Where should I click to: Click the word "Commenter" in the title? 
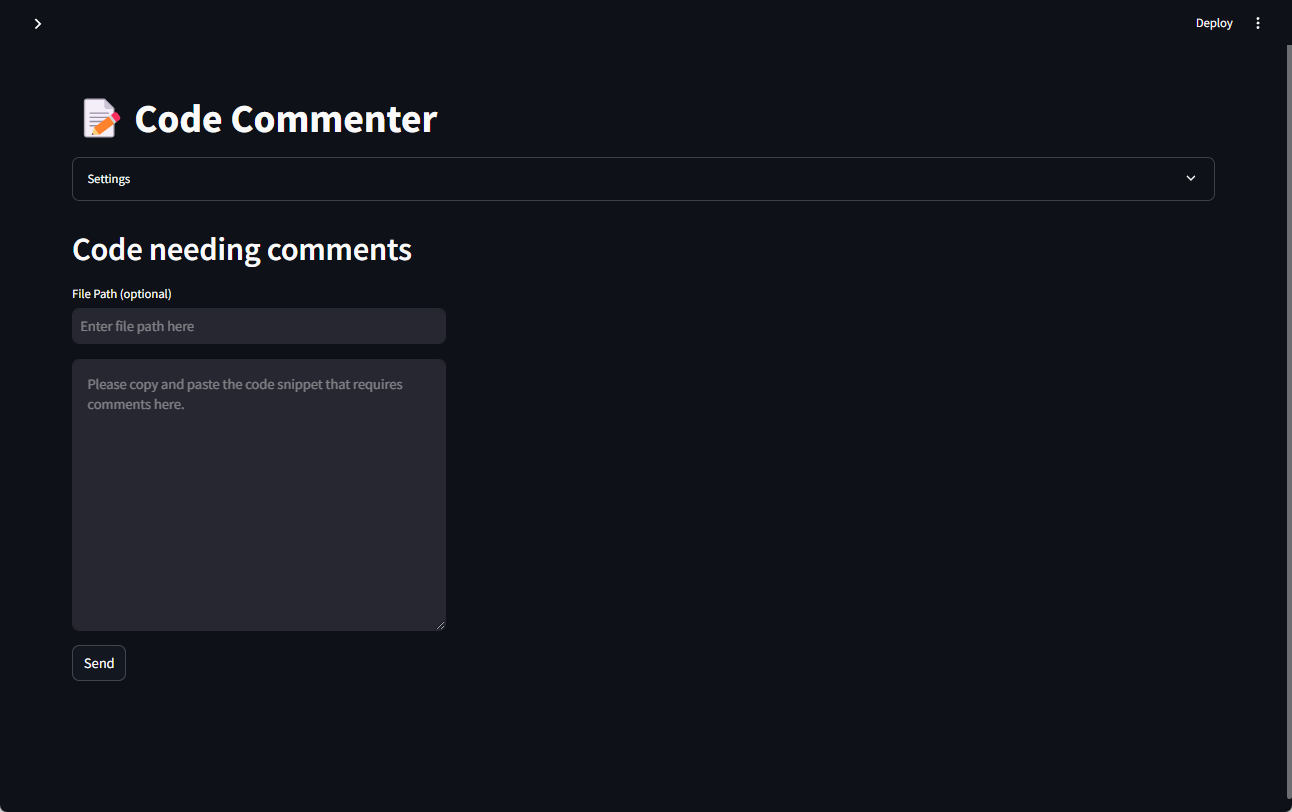click(334, 119)
